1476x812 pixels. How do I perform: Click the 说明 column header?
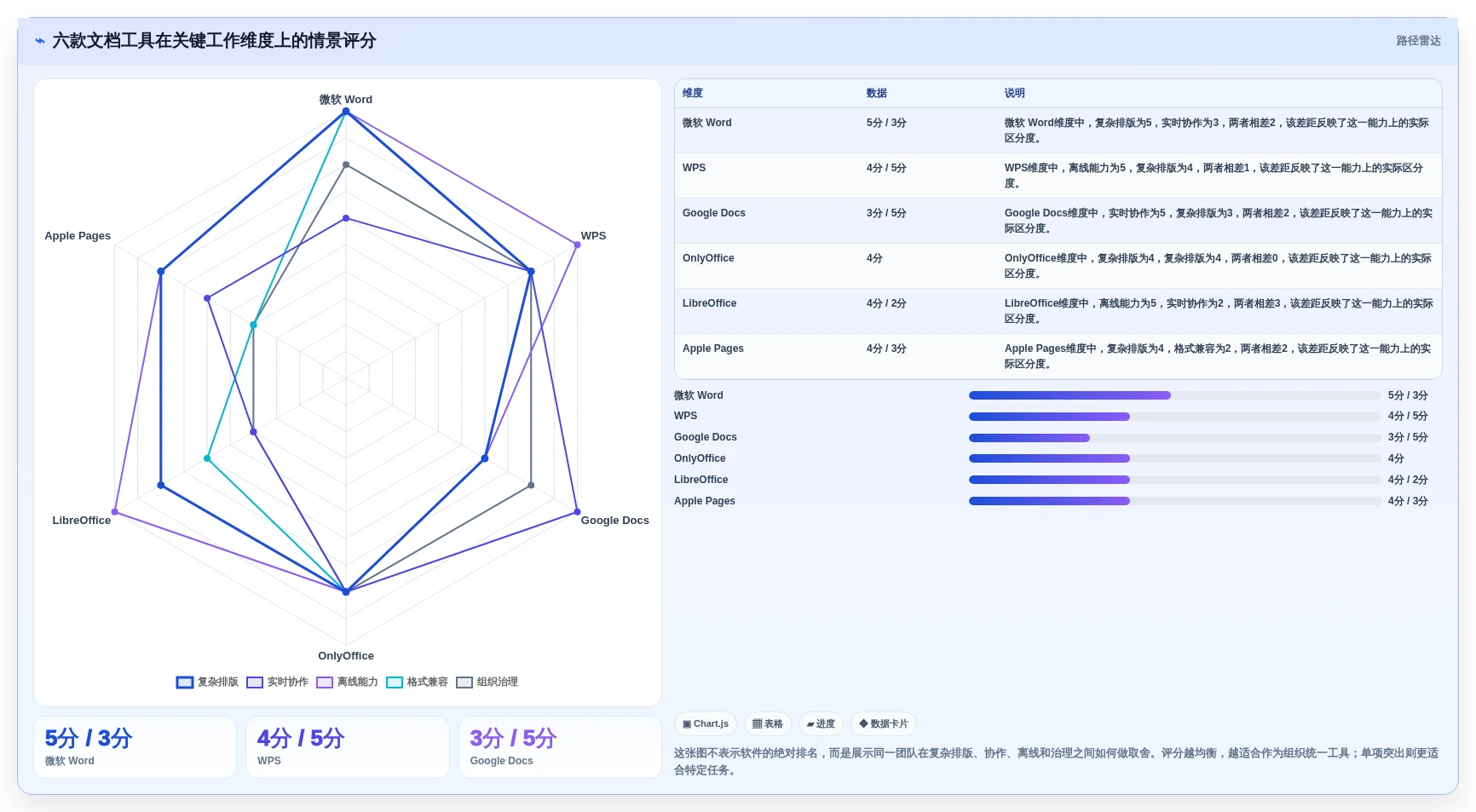[1014, 93]
